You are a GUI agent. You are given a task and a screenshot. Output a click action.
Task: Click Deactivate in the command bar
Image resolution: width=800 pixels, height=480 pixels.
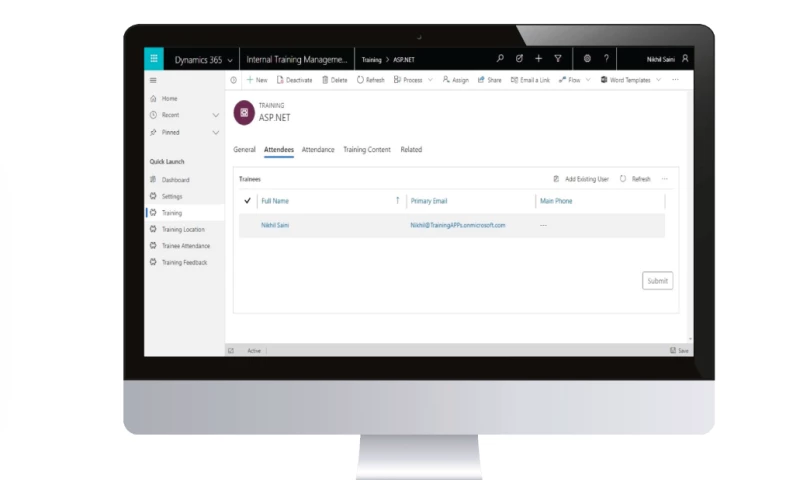point(294,80)
